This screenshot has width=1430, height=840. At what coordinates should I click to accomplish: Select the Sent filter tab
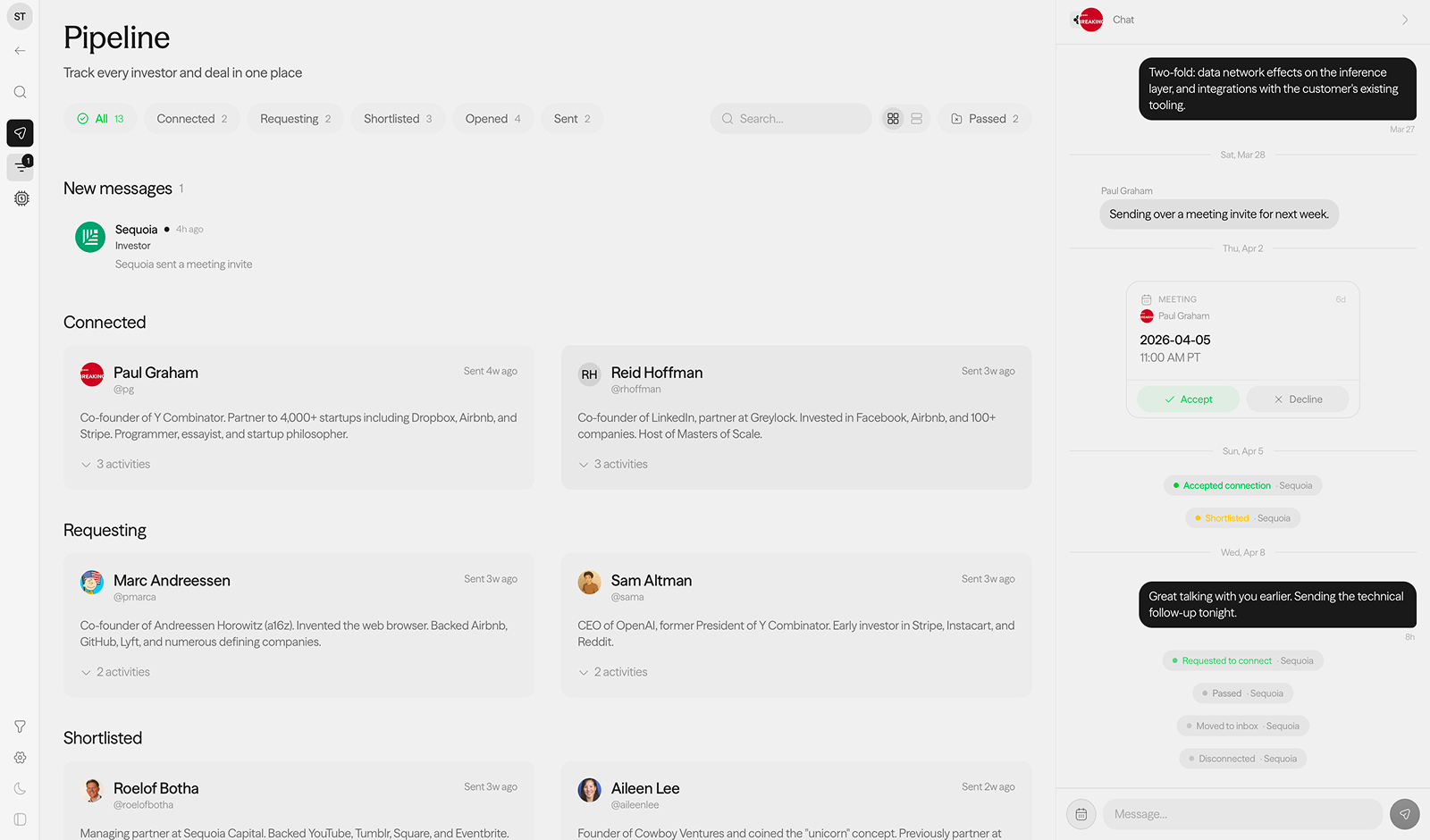tap(572, 119)
